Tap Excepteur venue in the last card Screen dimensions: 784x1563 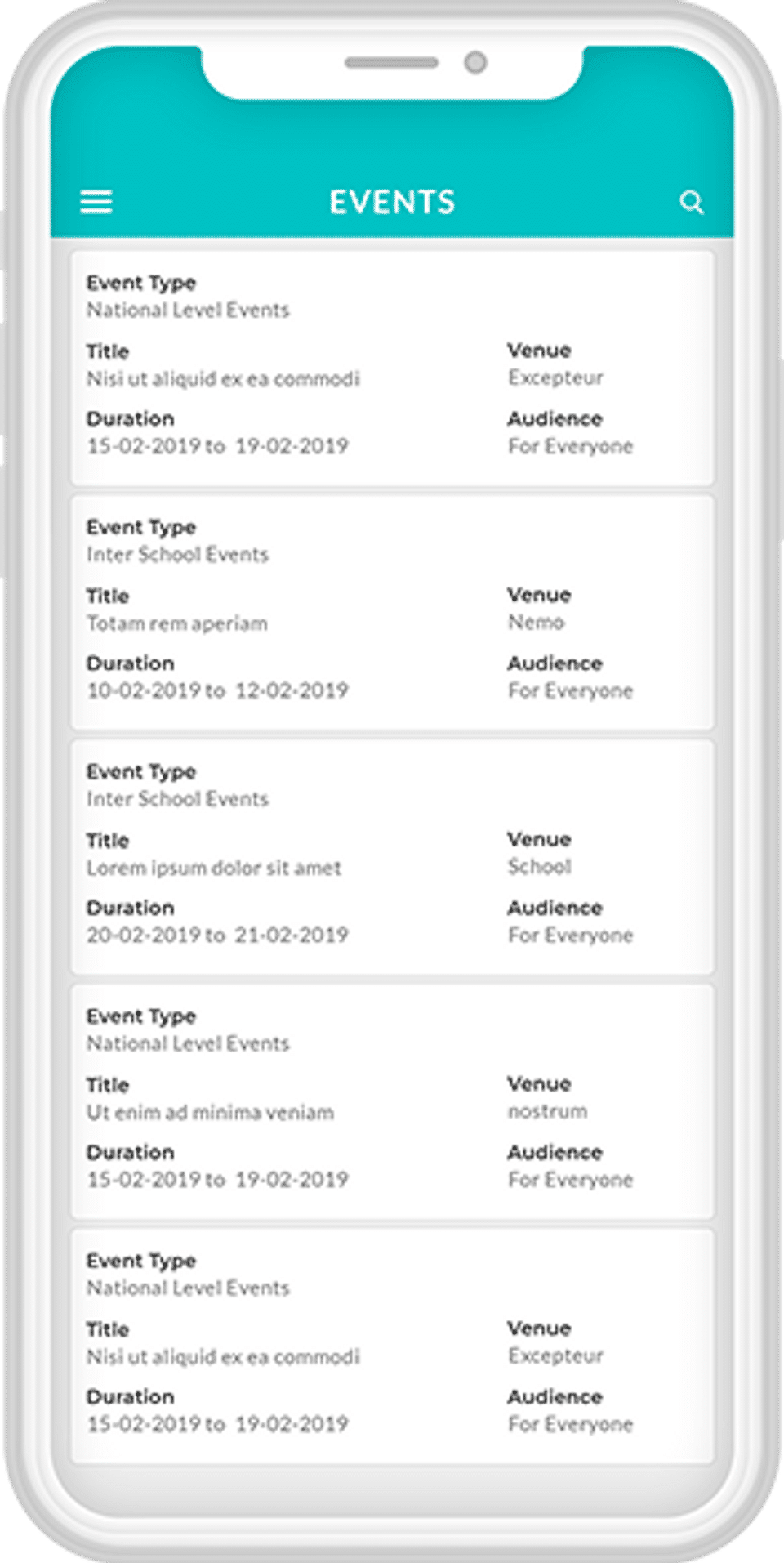coord(555,1355)
